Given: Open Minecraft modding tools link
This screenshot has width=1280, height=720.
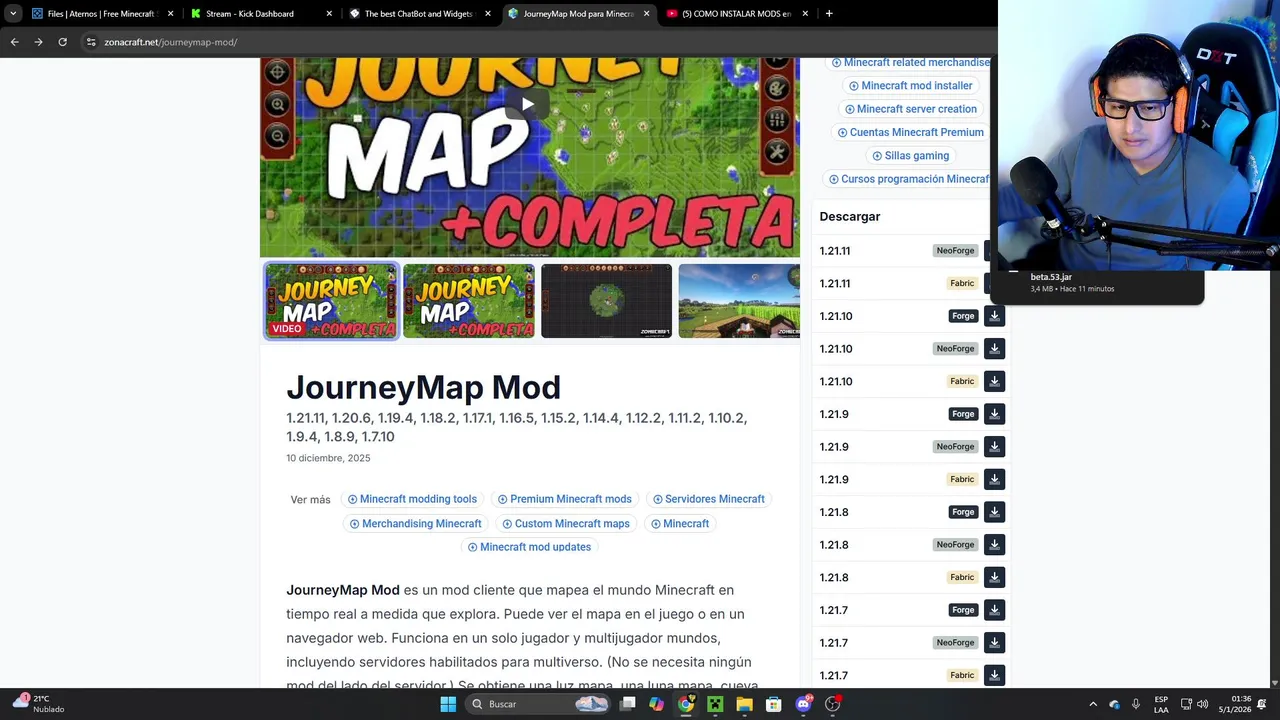Looking at the screenshot, I should pos(412,499).
